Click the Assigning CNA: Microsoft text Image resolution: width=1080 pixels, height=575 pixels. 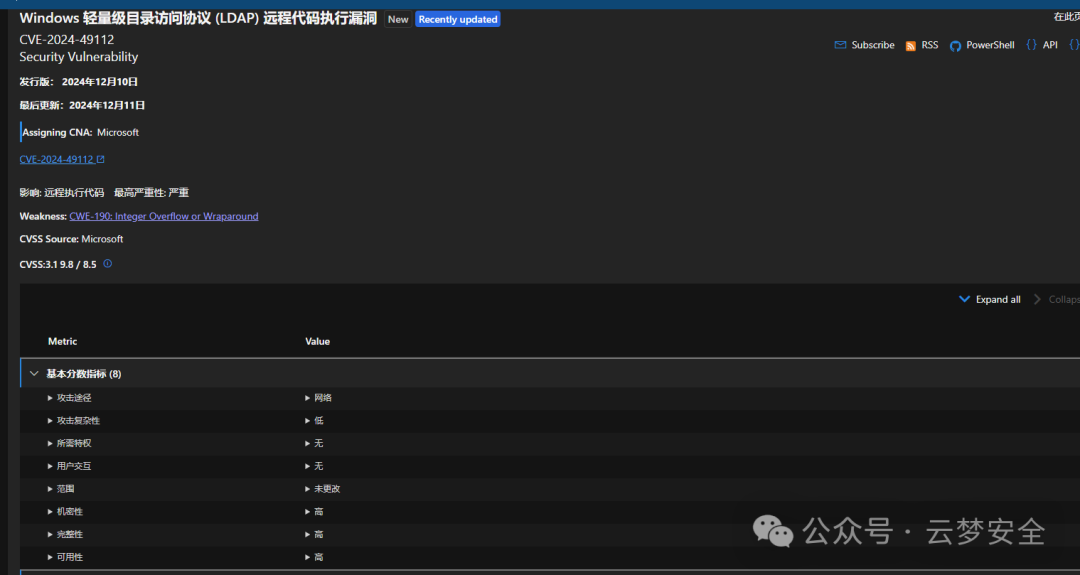click(x=81, y=132)
